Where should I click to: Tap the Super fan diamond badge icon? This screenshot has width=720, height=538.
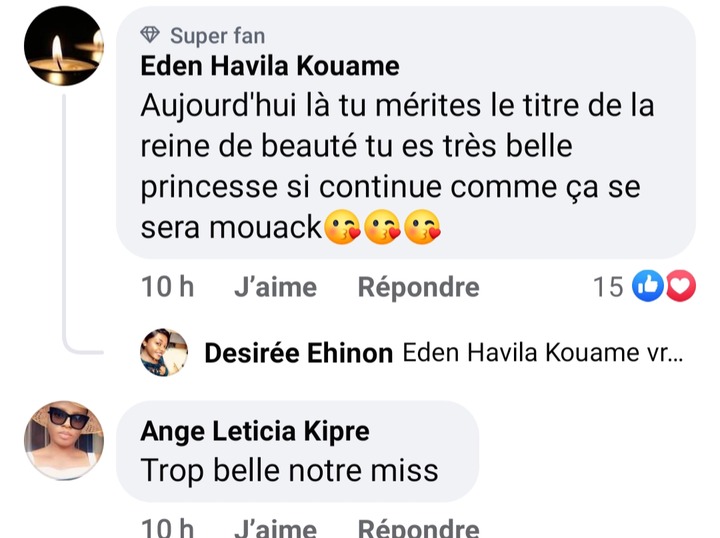(152, 36)
